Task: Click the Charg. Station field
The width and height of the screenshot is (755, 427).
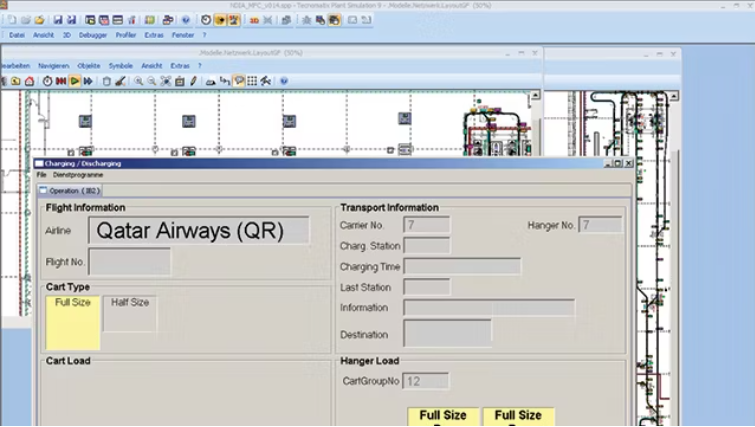Action: (x=427, y=246)
